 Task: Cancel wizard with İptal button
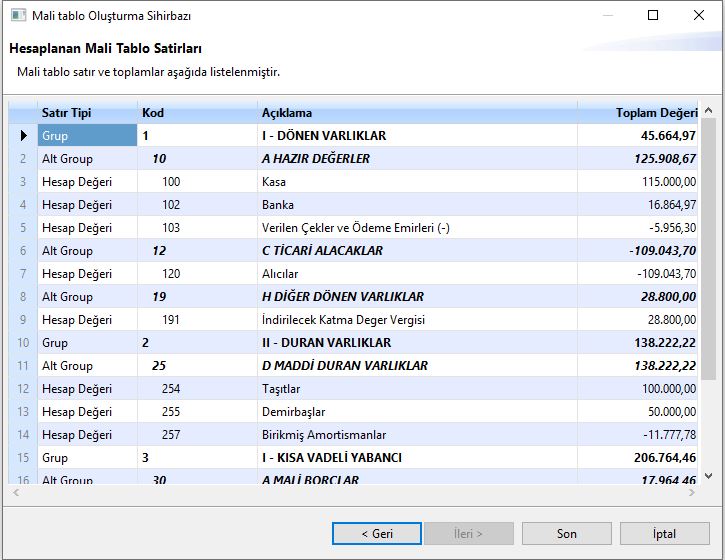click(x=664, y=533)
